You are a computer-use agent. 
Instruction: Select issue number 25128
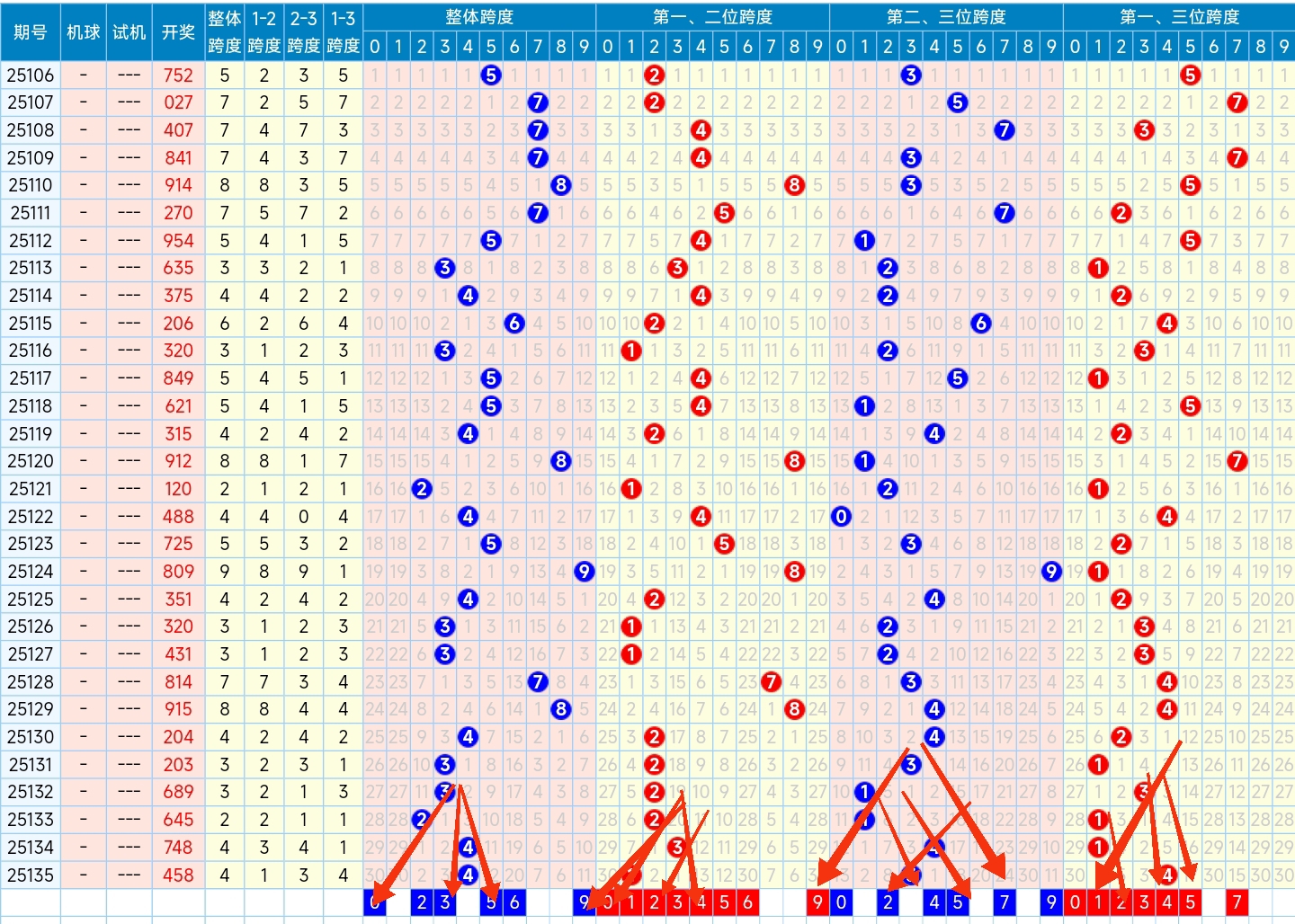[x=31, y=682]
